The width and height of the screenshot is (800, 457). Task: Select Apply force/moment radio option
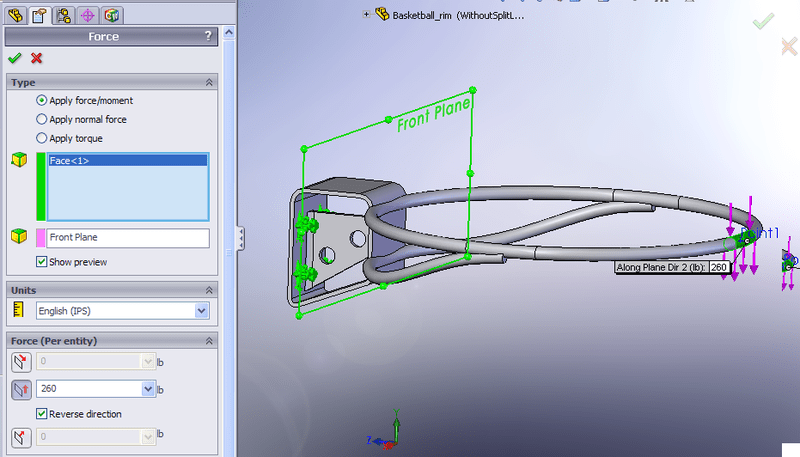(x=42, y=101)
